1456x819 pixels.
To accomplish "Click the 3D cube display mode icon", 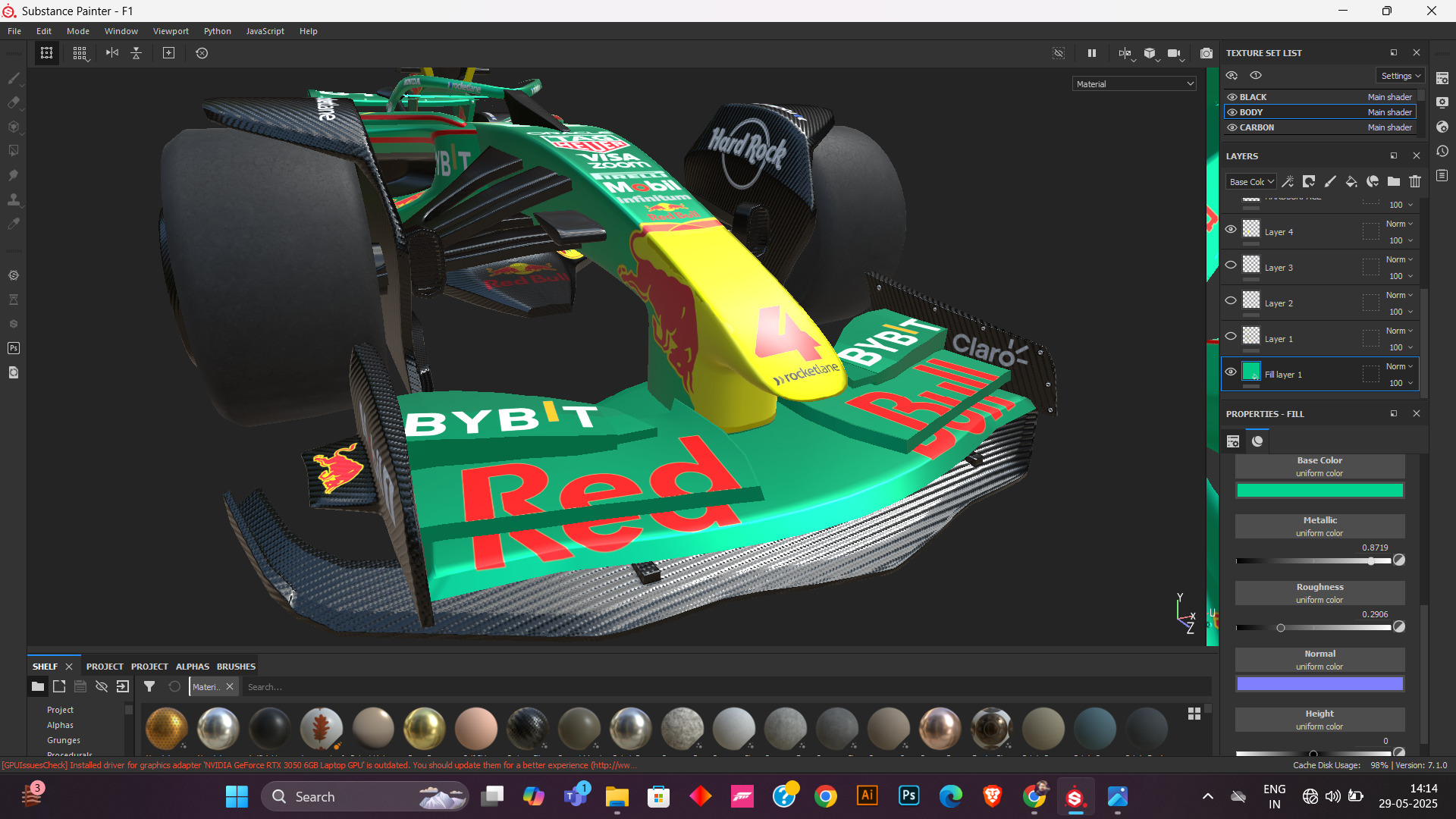I will (x=1150, y=53).
